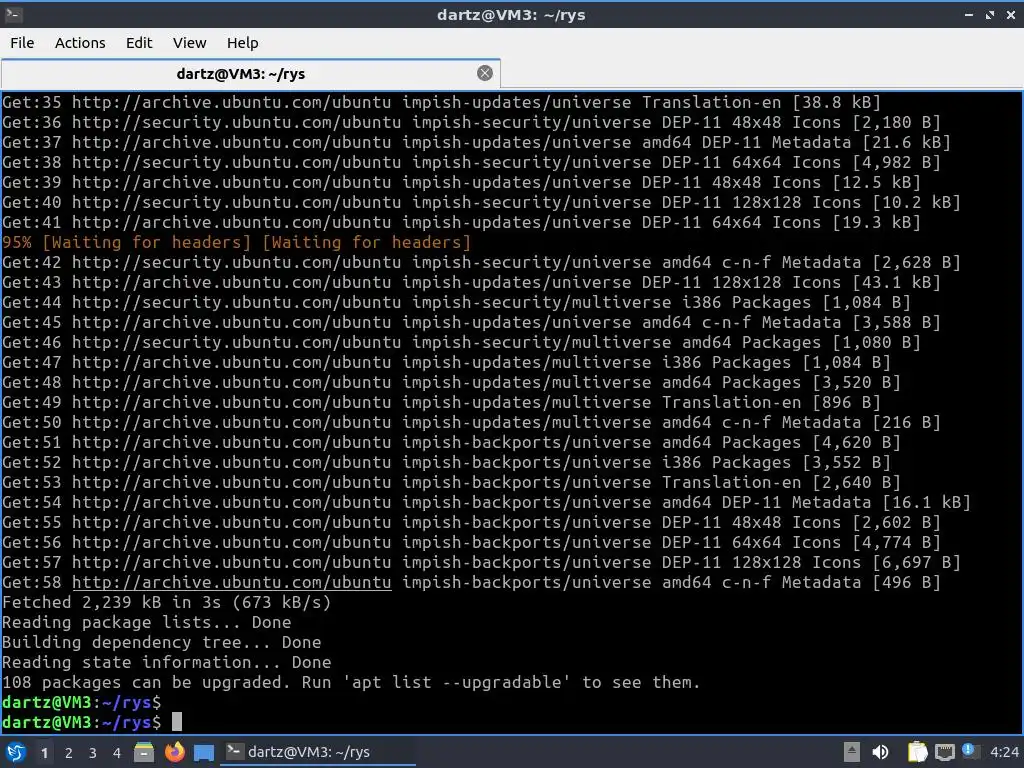Image resolution: width=1024 pixels, height=768 pixels.
Task: Switch to workspace 4
Action: pos(117,753)
